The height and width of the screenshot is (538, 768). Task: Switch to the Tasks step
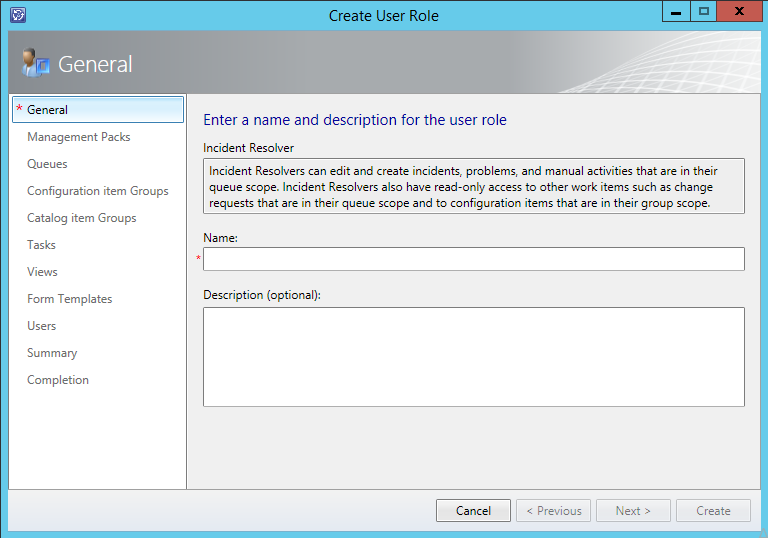[41, 245]
